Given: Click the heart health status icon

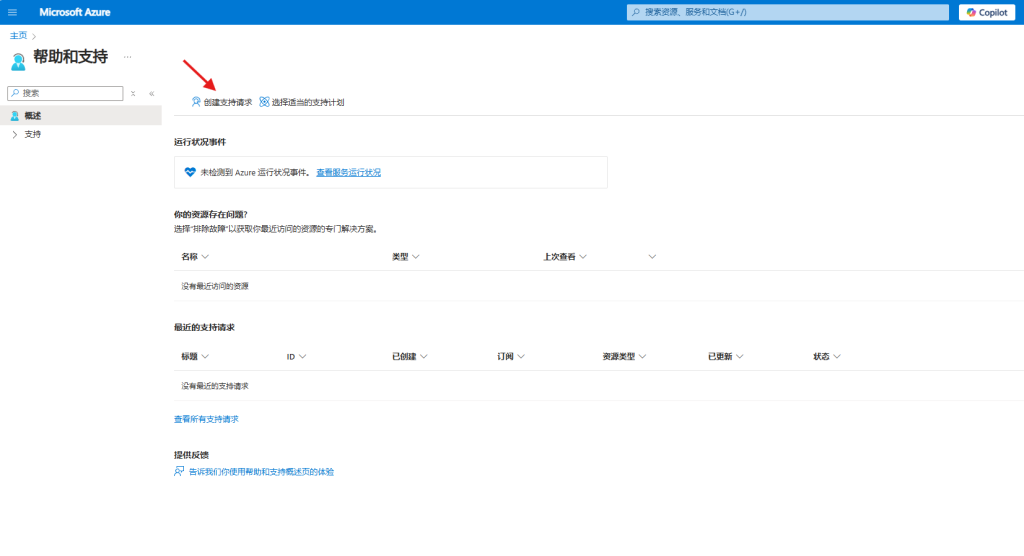Looking at the screenshot, I should (190, 172).
